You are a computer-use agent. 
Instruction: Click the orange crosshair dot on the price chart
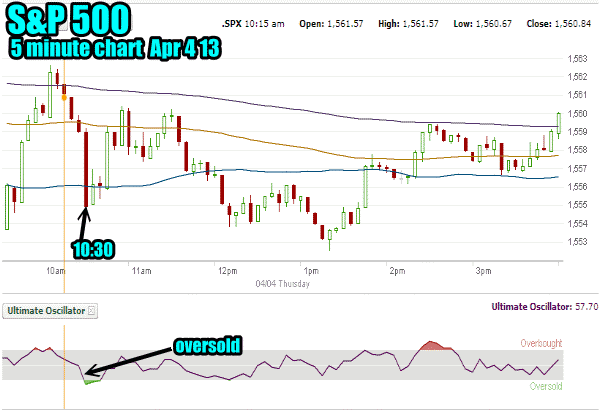point(64,98)
